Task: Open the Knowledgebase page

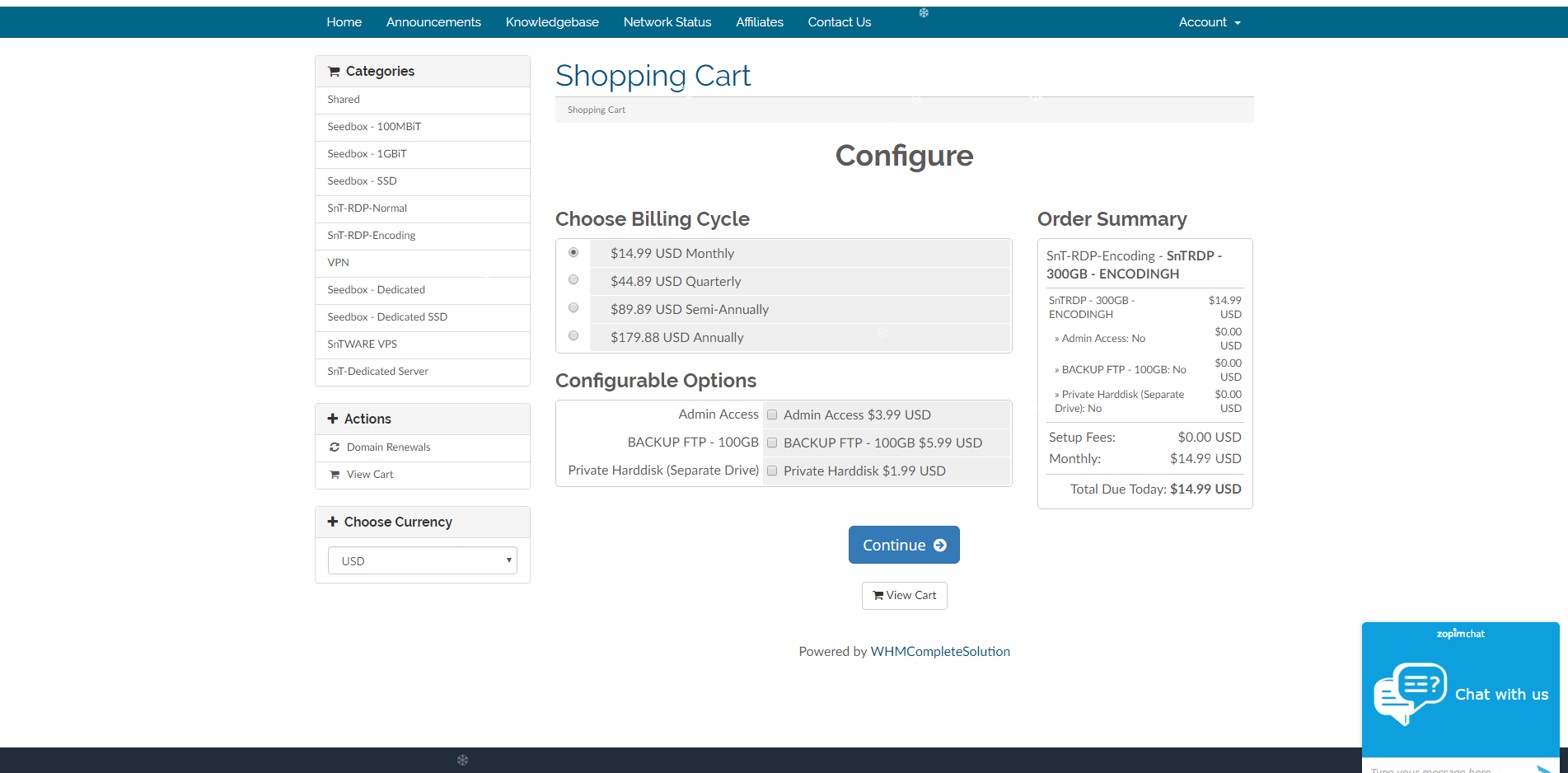Action: pyautogui.click(x=552, y=22)
